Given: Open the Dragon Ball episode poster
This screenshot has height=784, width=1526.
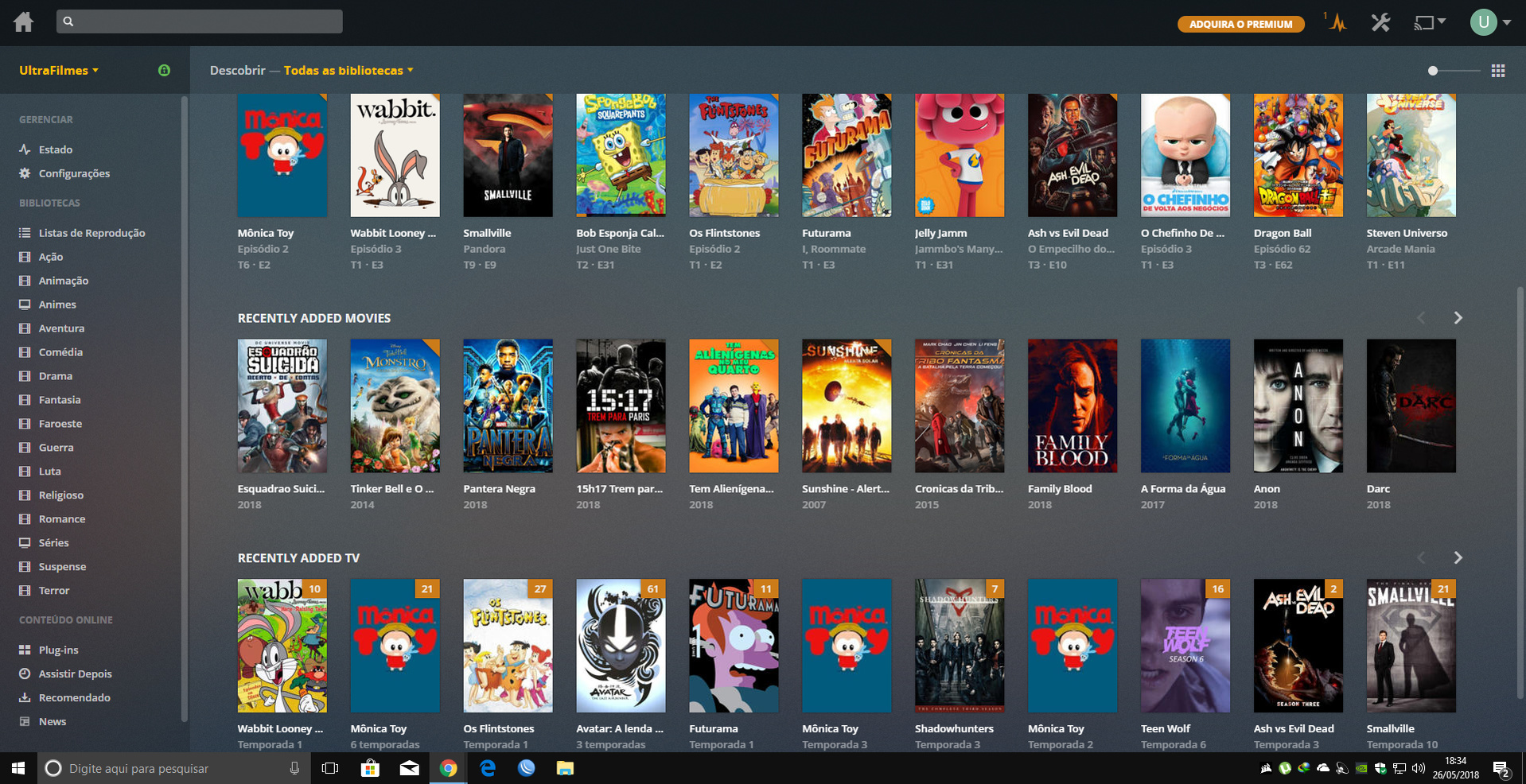Looking at the screenshot, I should pos(1298,155).
